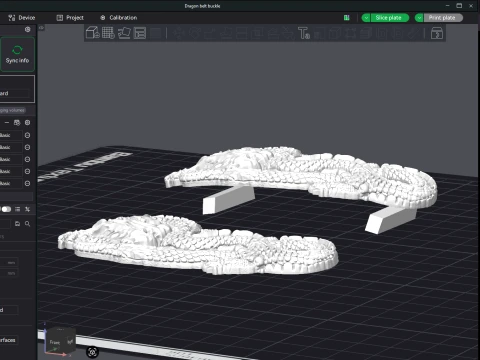480x360 pixels.
Task: Click the Auto orient toolbar icon
Action: tap(124, 33)
